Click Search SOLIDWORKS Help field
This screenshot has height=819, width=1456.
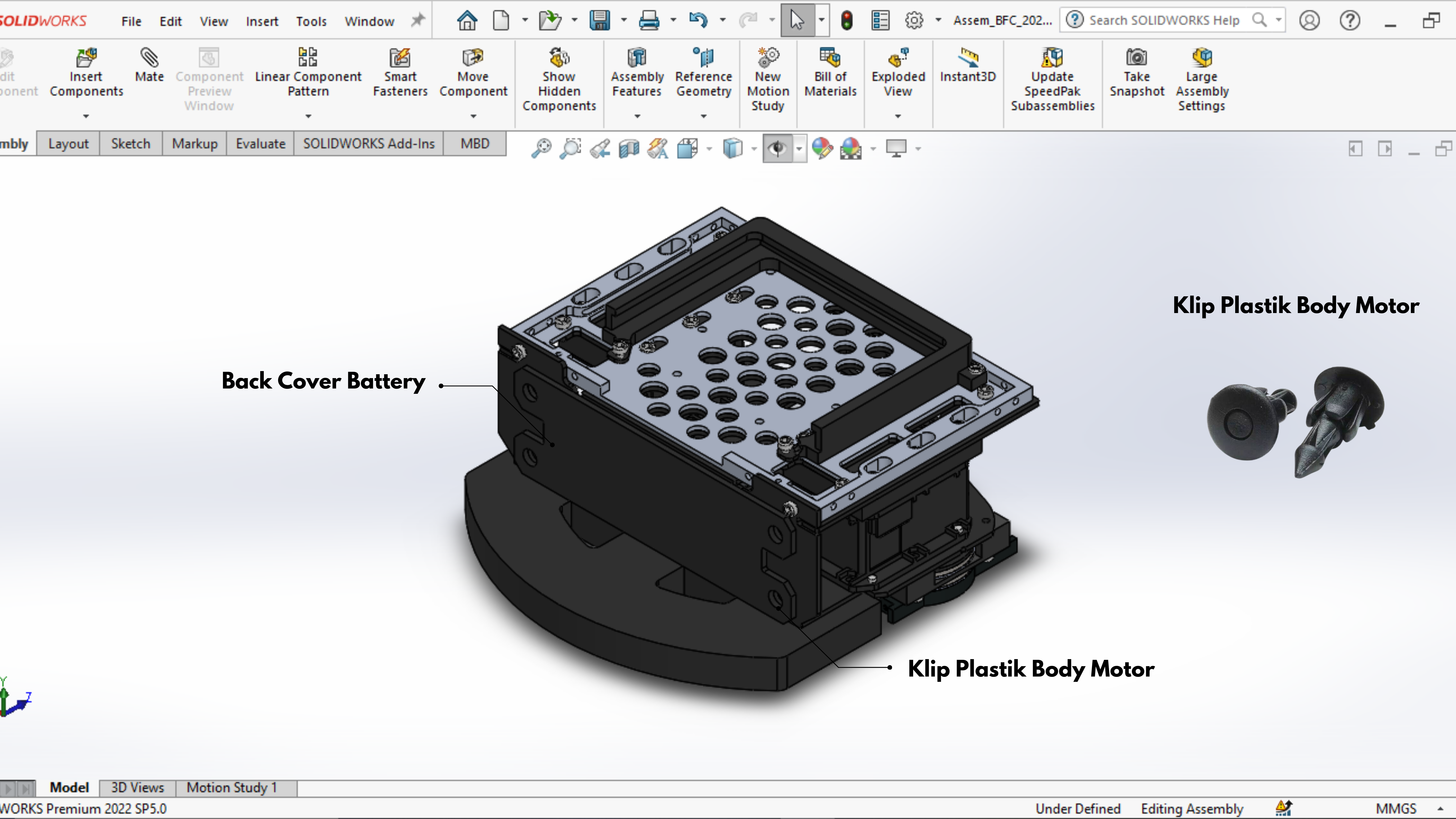pos(1173,20)
